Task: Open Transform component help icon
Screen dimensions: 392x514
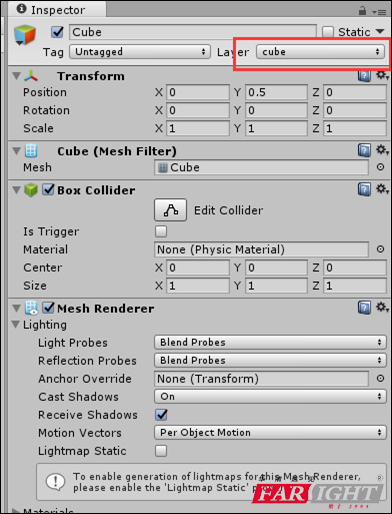Action: point(364,76)
